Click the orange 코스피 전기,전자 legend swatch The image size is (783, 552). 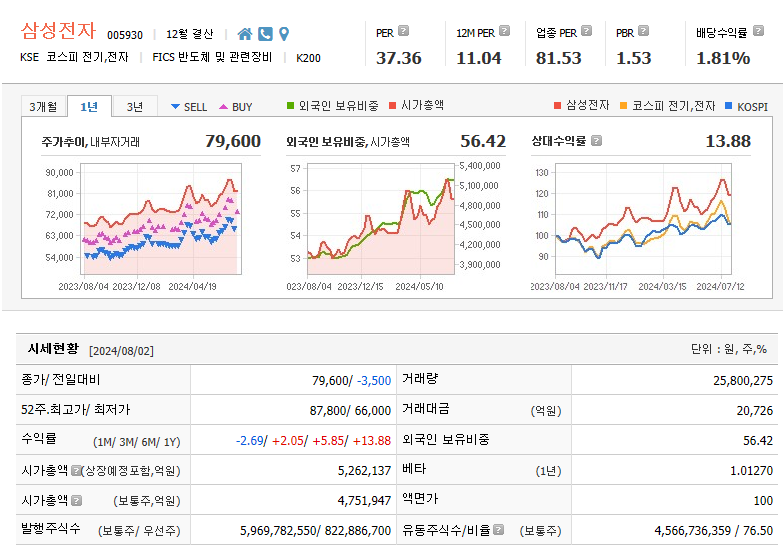(623, 105)
